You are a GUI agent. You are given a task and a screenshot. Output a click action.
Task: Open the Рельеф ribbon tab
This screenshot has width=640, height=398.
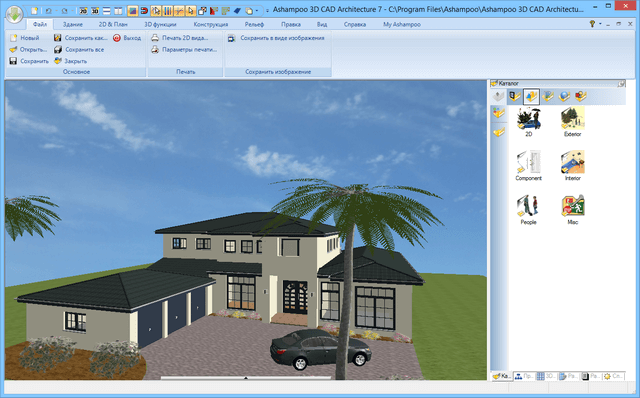254,24
